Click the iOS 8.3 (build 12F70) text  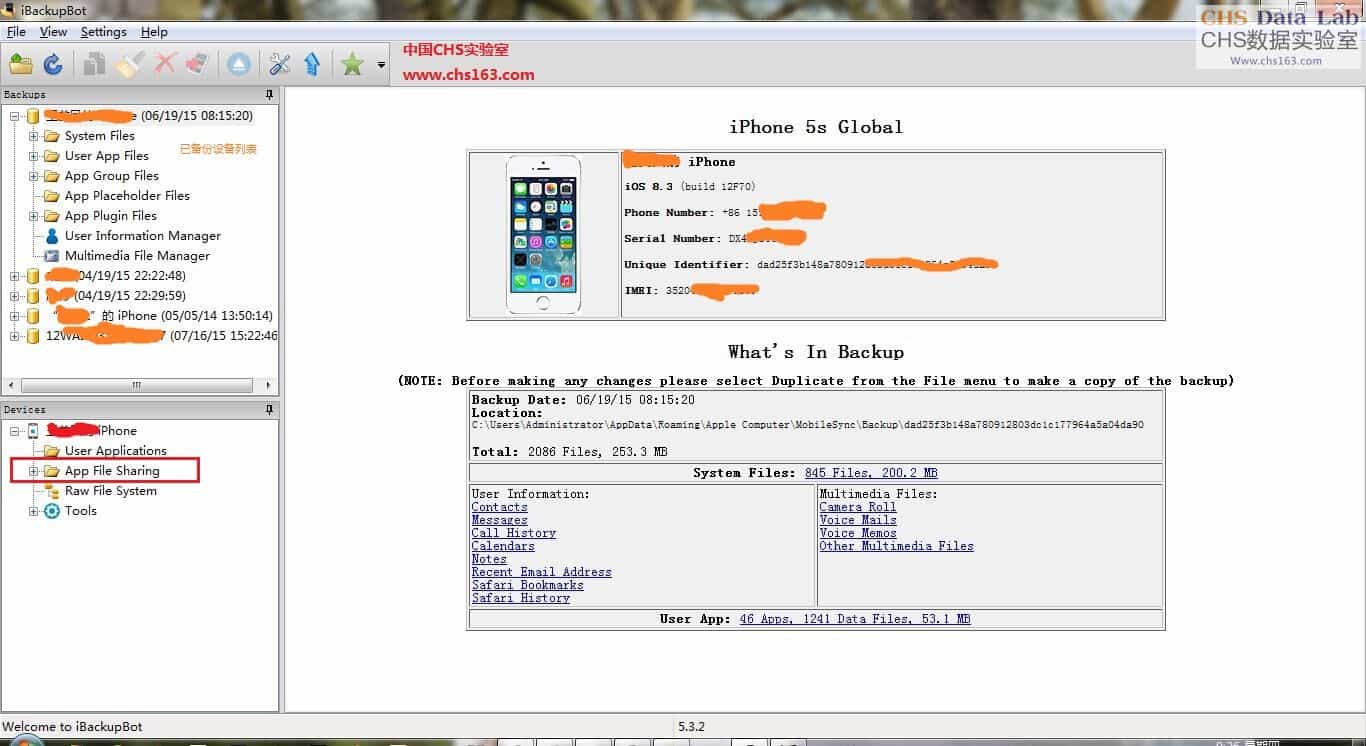pos(690,187)
